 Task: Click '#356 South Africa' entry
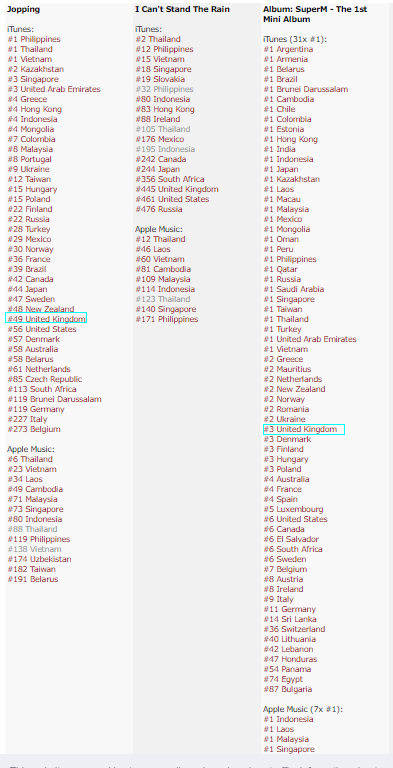coord(170,179)
